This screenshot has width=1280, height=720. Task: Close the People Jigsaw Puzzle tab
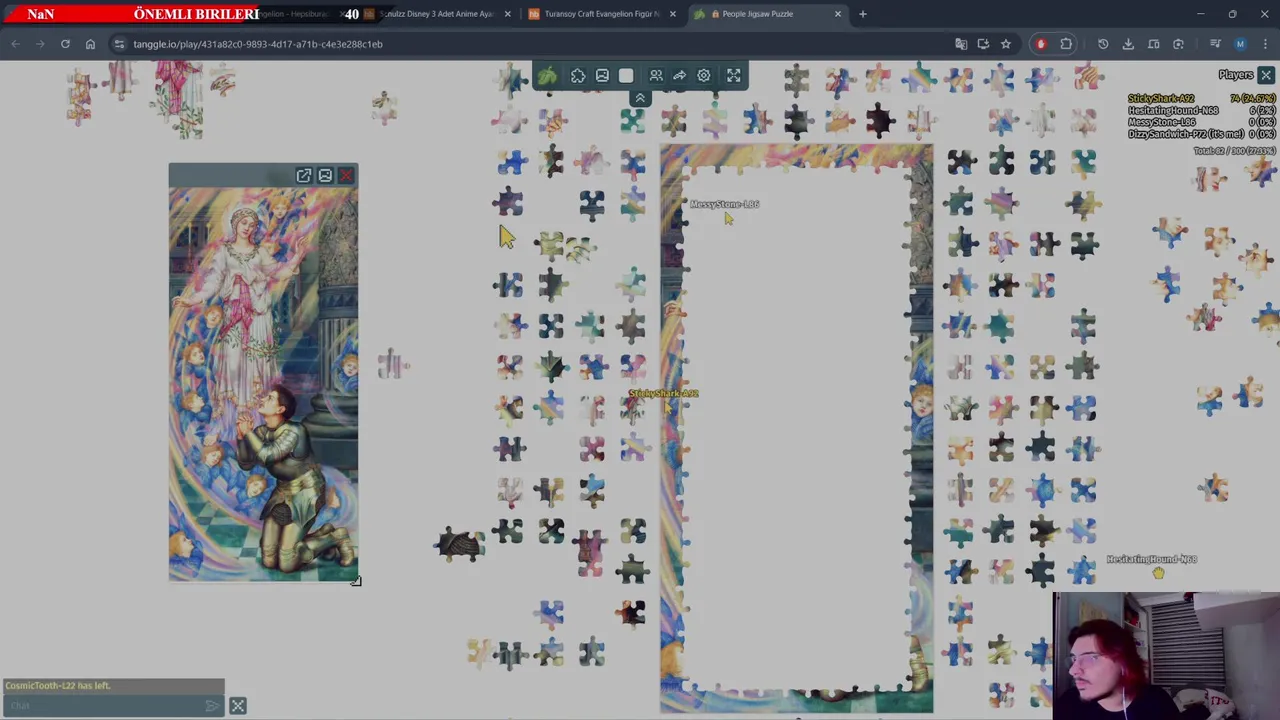click(x=838, y=14)
